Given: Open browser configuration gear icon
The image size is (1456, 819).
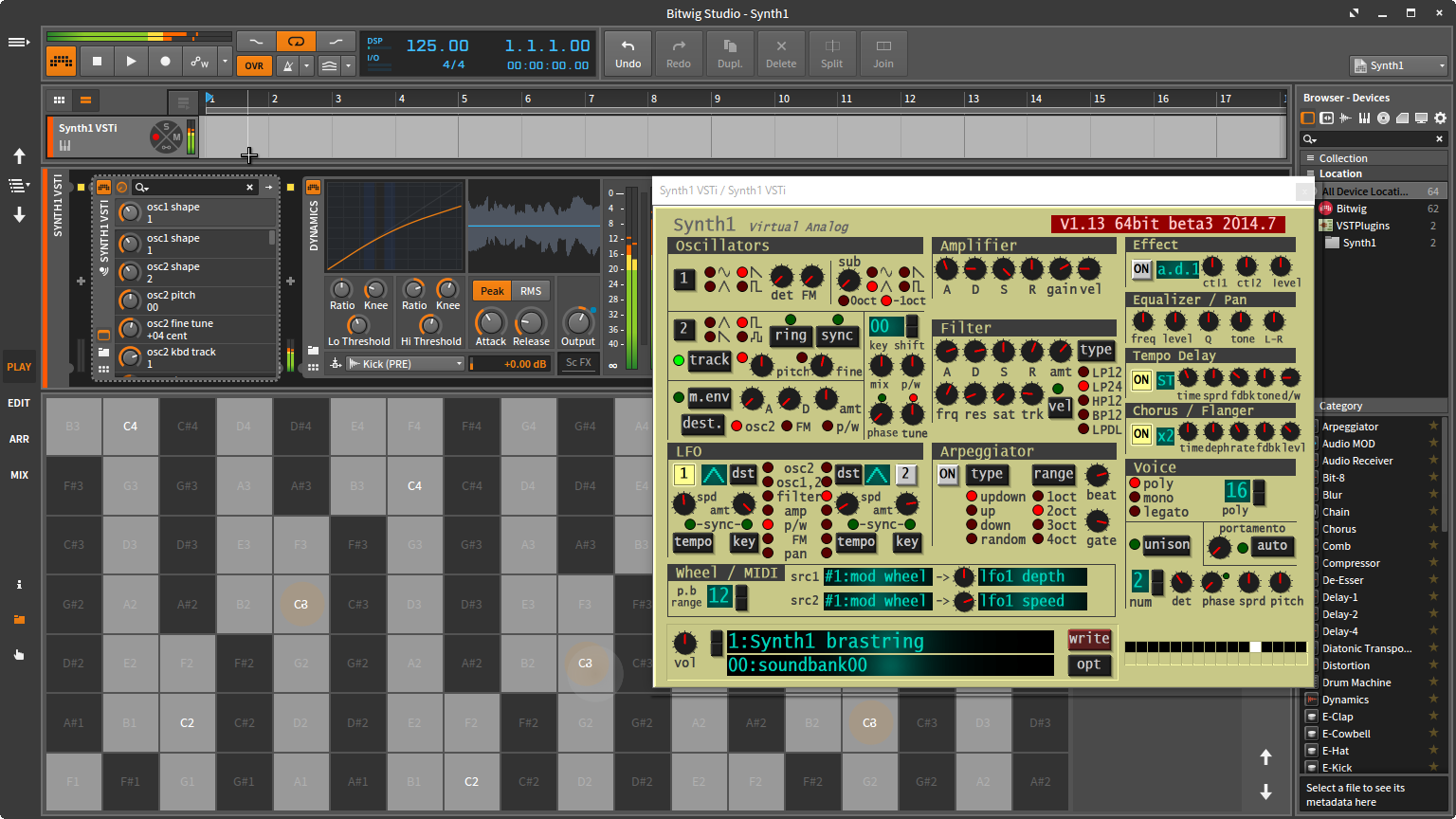Looking at the screenshot, I should 1440,118.
